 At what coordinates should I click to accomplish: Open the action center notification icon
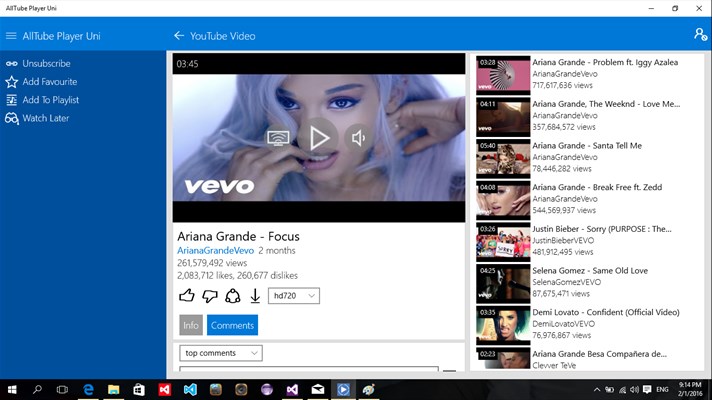(647, 390)
